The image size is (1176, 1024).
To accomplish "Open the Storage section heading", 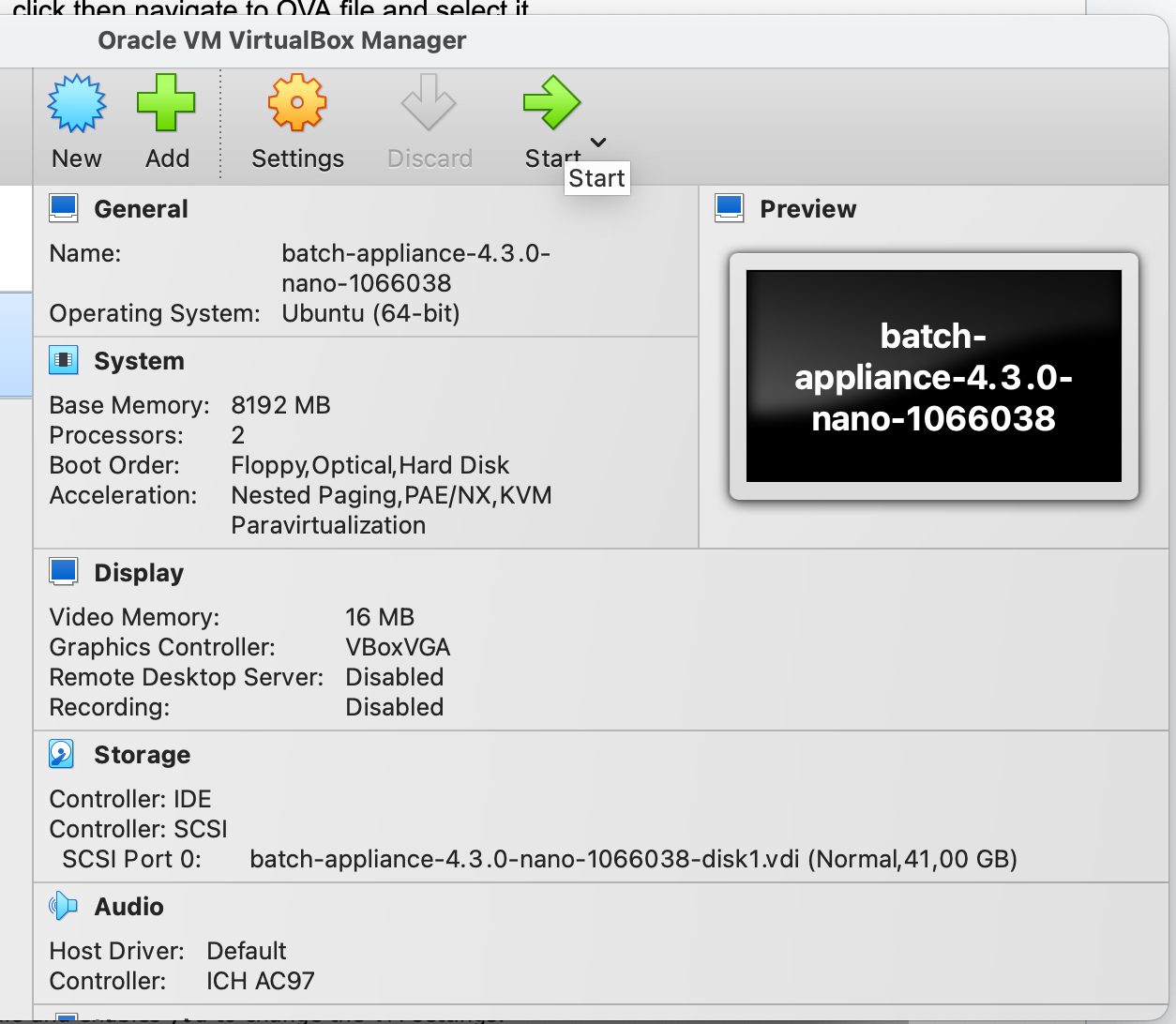I will click(x=143, y=755).
